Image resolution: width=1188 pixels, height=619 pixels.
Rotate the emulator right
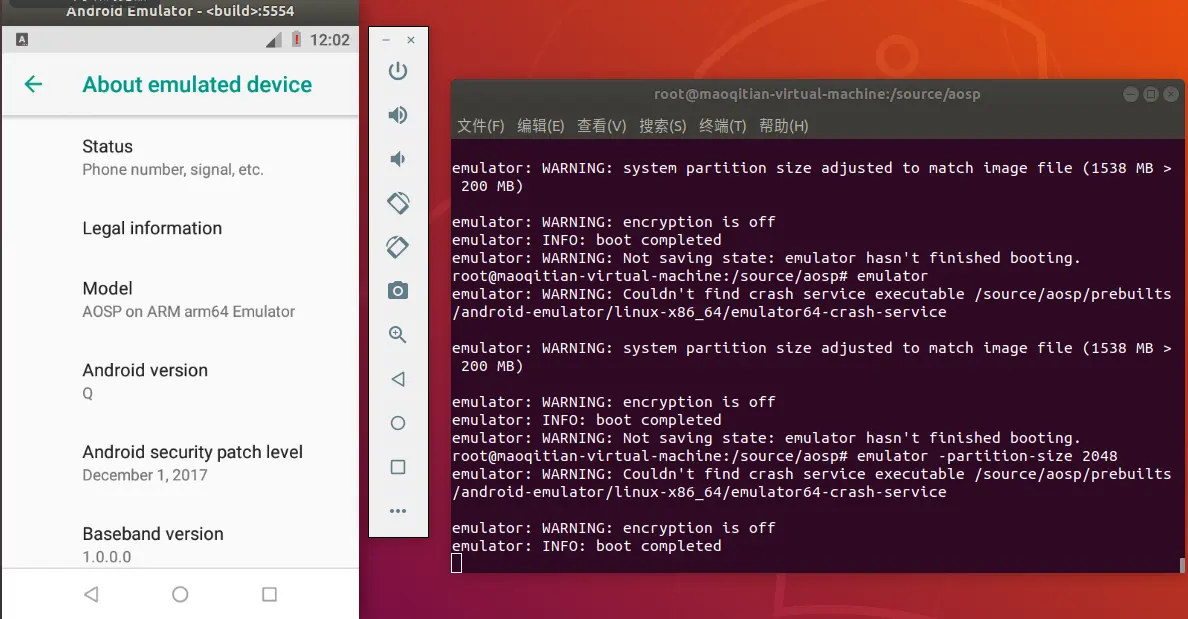pos(398,247)
